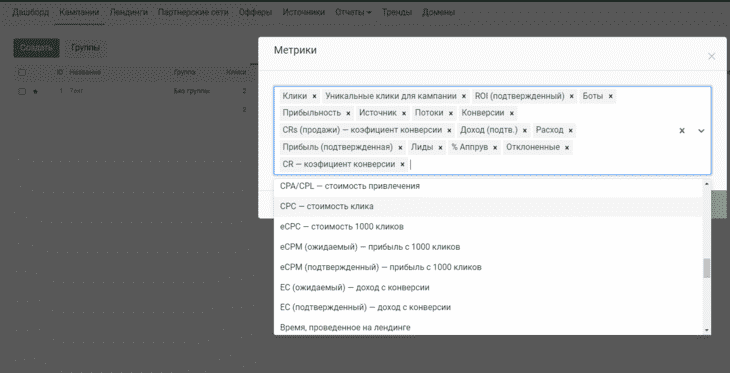Sort by ID column header
This screenshot has width=730, height=373.
[60, 73]
